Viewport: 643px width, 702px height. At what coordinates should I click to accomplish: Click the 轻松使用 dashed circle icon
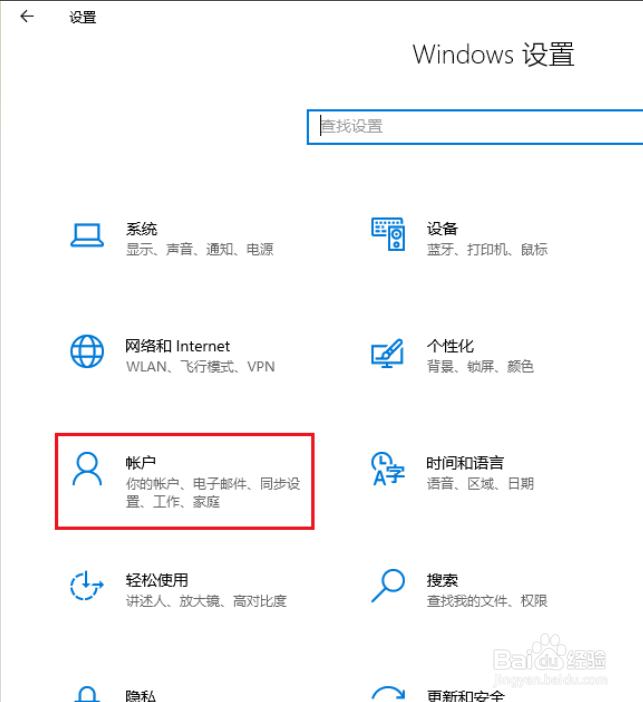tap(86, 585)
